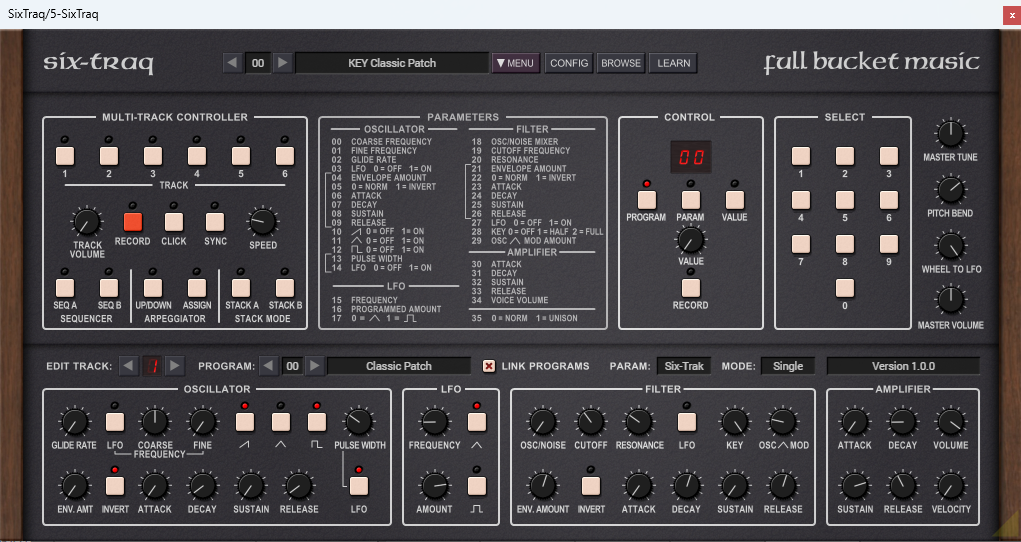
Task: Open the MENU dropdown
Action: (516, 63)
